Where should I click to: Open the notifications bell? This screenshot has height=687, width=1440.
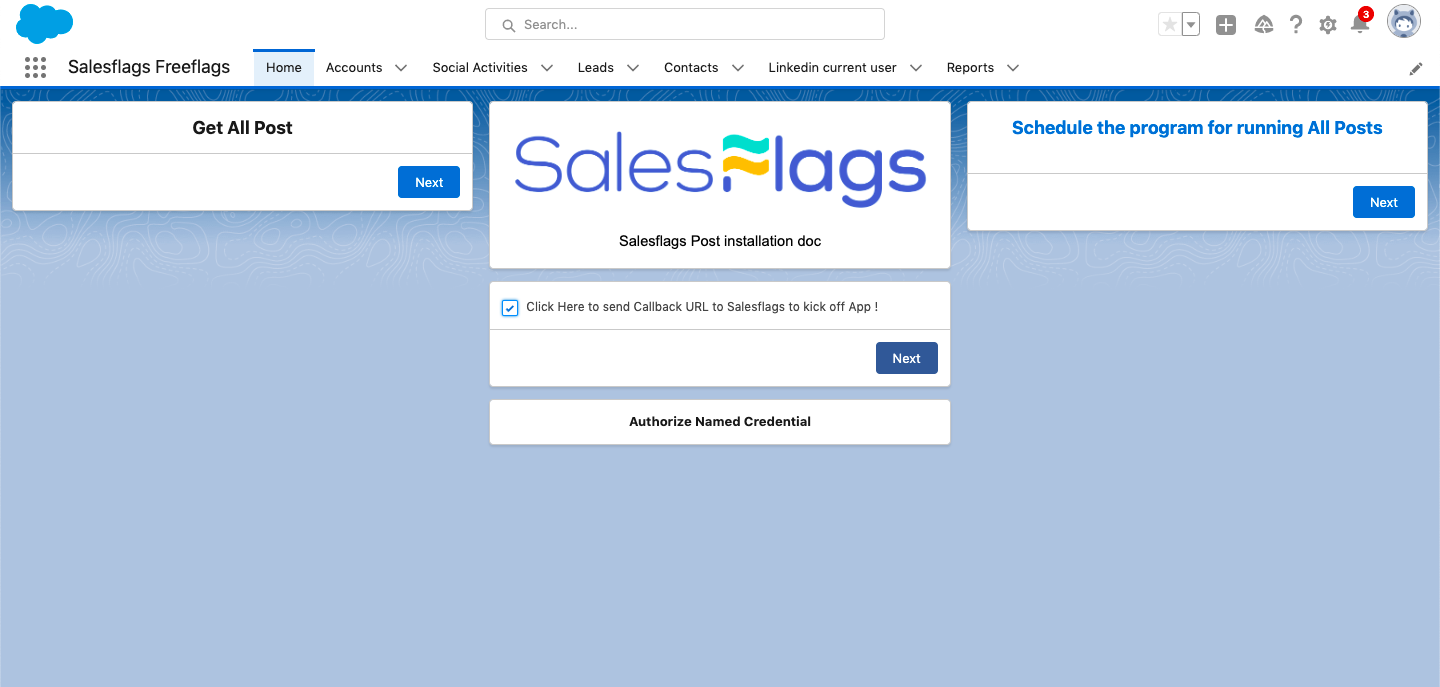[x=1360, y=24]
